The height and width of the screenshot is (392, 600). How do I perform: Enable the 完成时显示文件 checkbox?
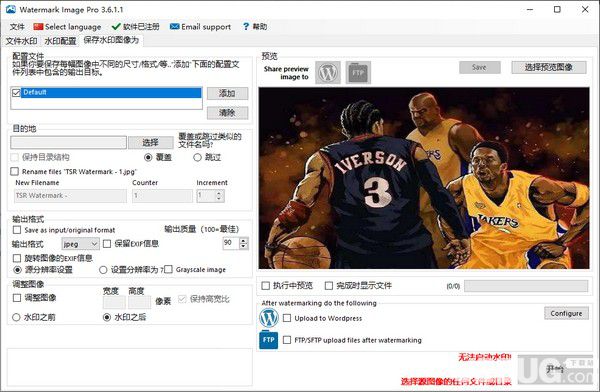click(329, 286)
